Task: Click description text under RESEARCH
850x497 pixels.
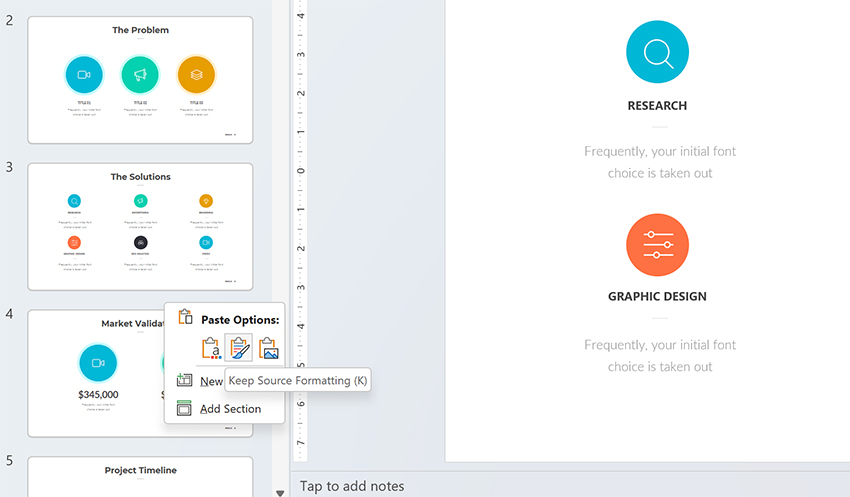Action: coord(660,162)
